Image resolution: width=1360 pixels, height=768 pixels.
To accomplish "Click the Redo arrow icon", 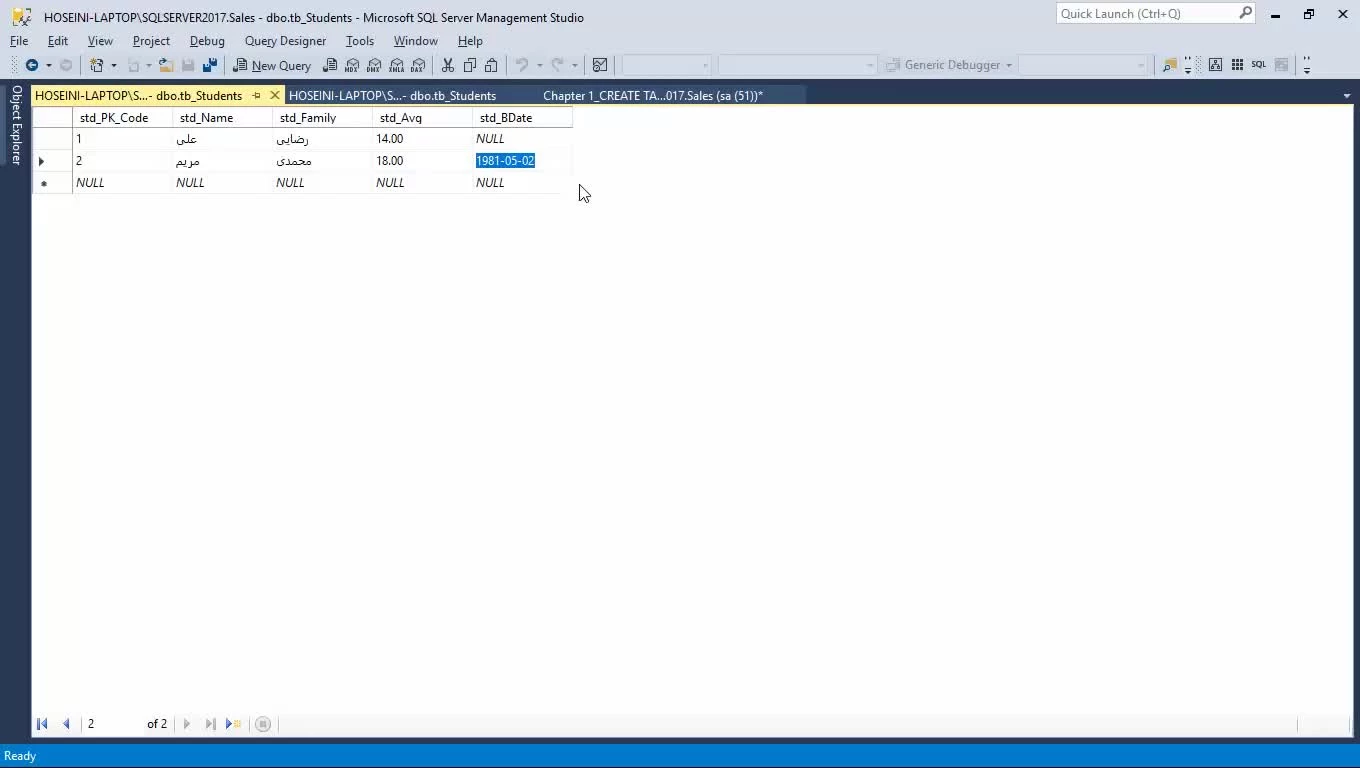I will (x=557, y=65).
